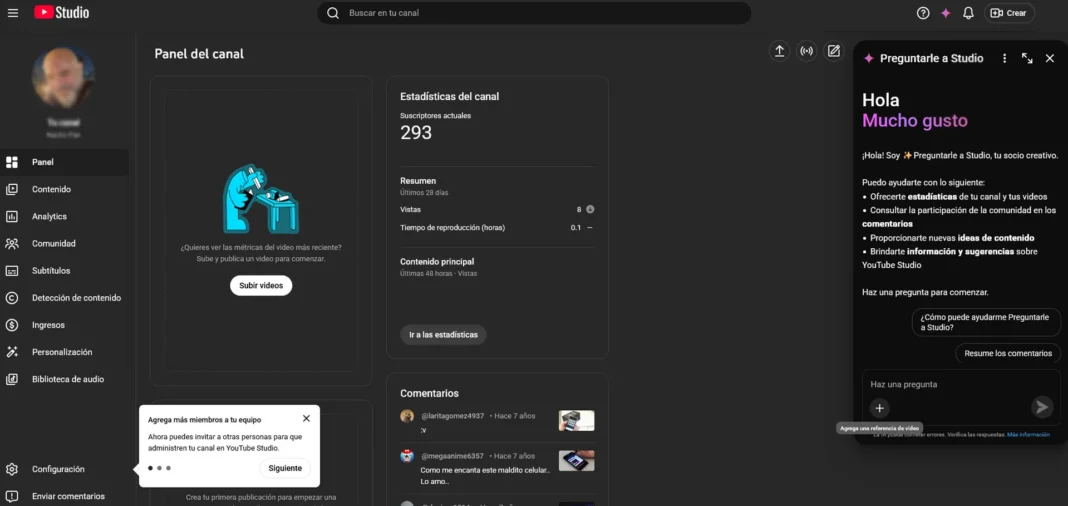Focus the Buscar en tu canal search field

534,13
